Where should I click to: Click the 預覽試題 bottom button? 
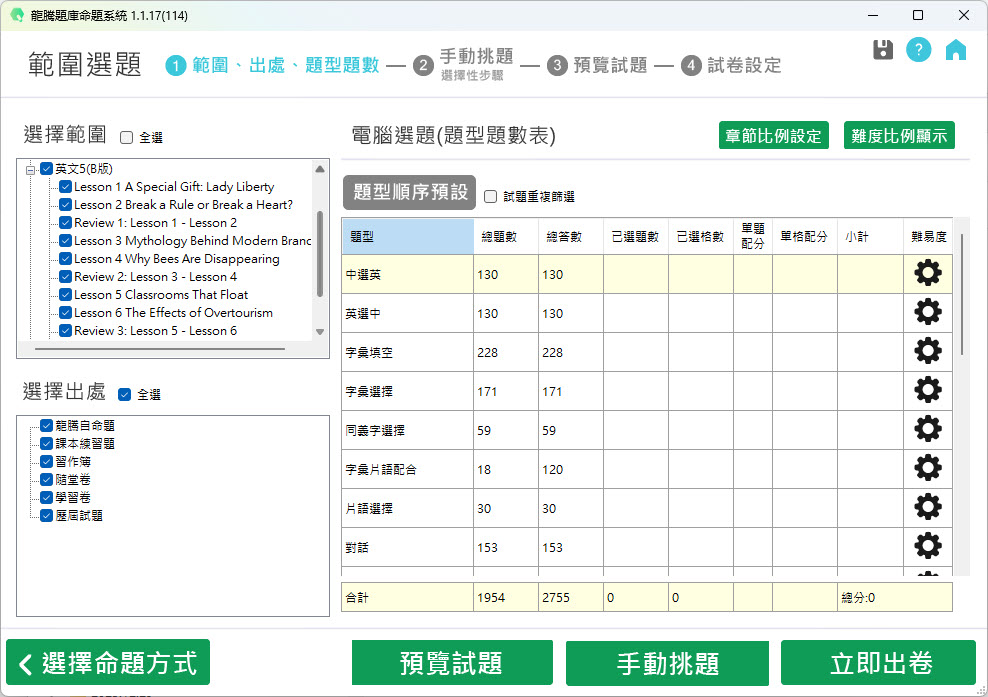click(452, 663)
